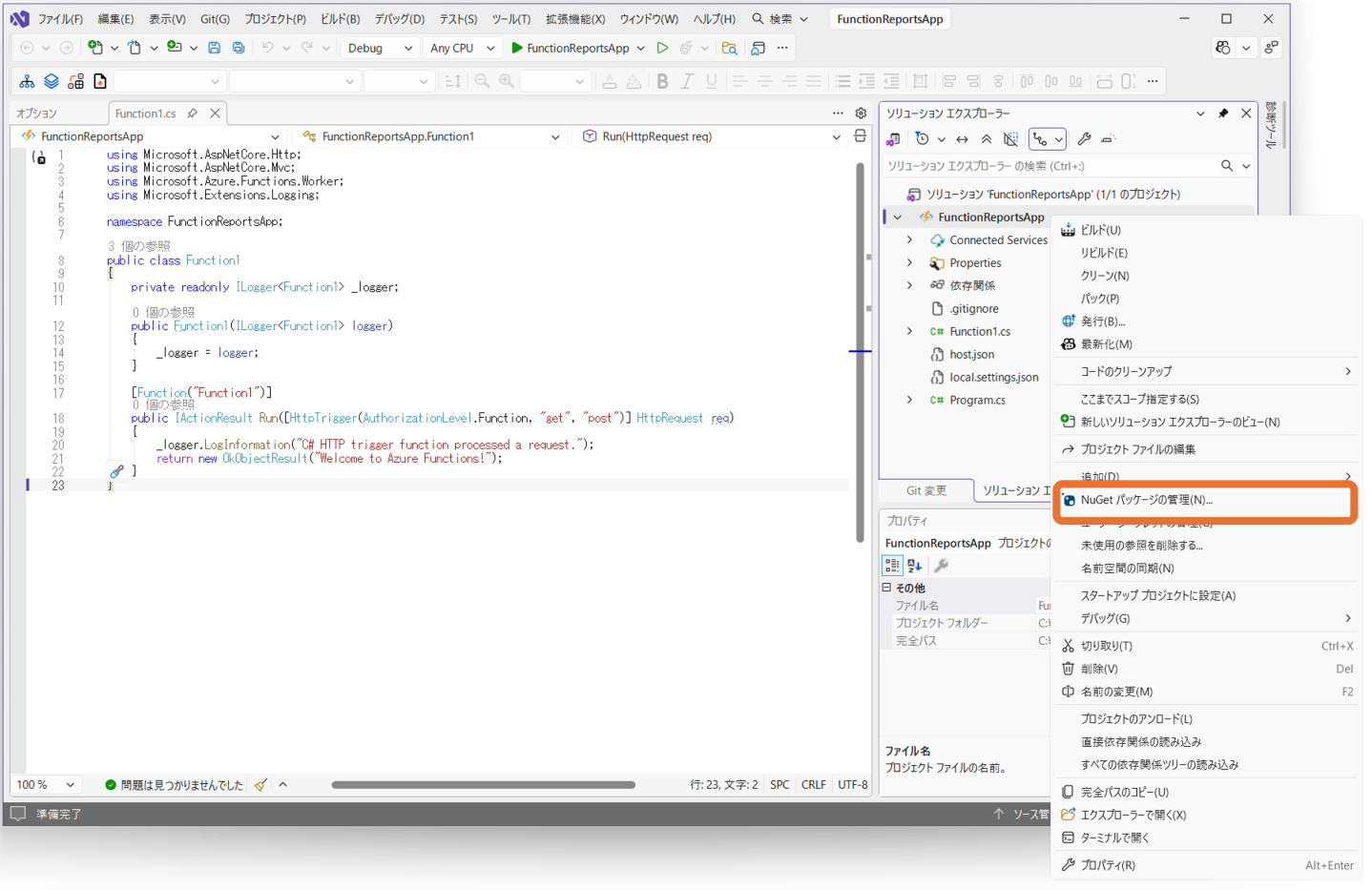Screen dimensions: 1372x890
Task: Click UTF-8 in the editor status bar
Action: pyautogui.click(x=851, y=784)
